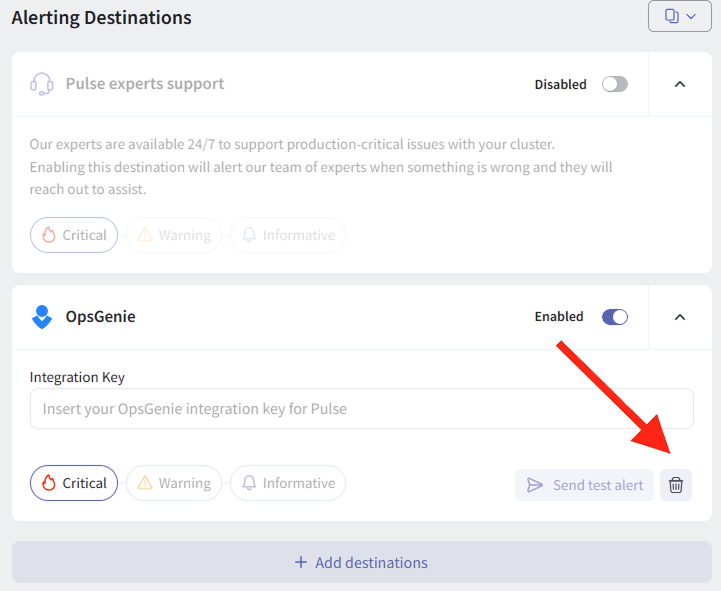Collapse the Pulse experts support card
Screen dimensions: 721x591
point(680,84)
